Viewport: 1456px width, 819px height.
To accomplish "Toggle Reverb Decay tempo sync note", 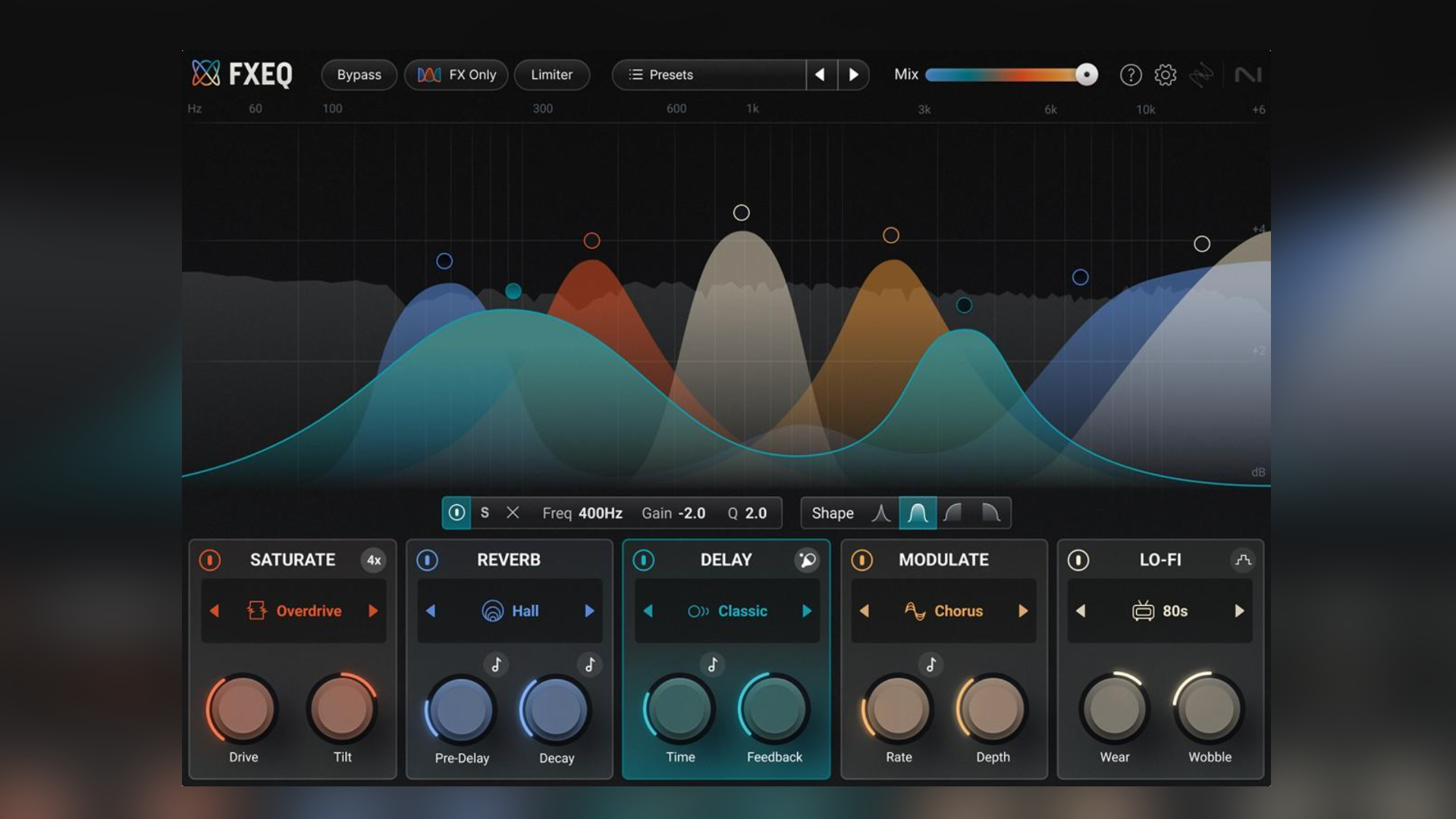I will click(x=590, y=665).
